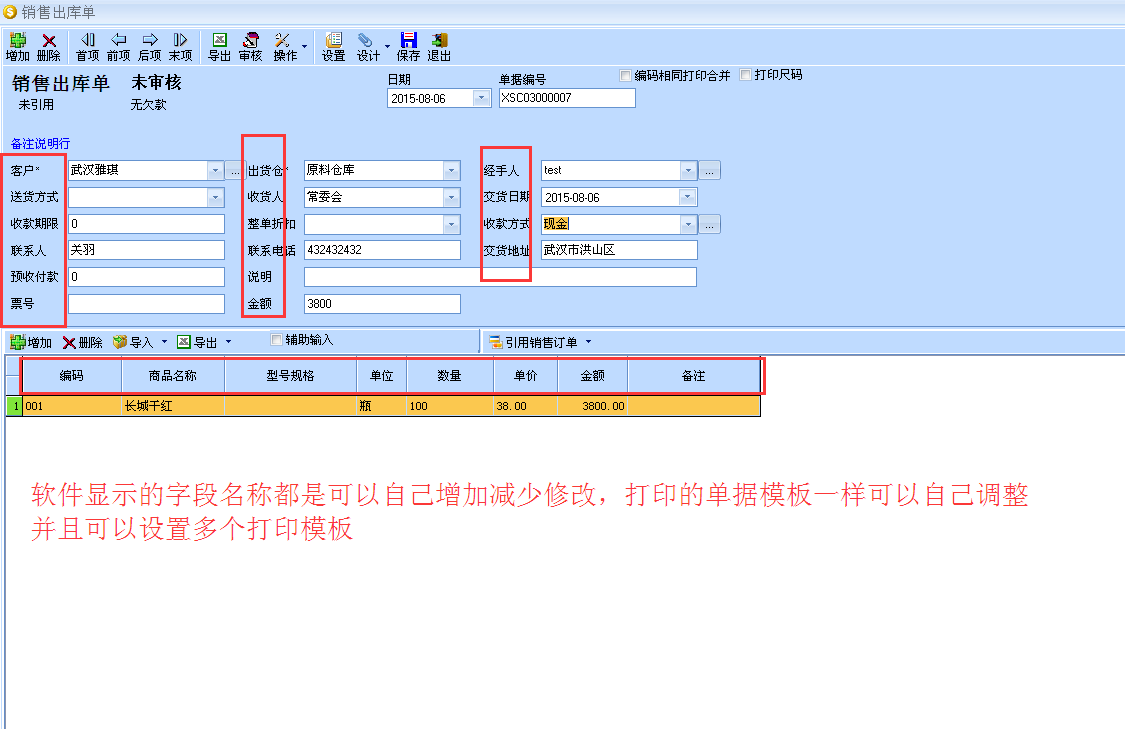The height and width of the screenshot is (729, 1125).
Task: Click the 交货地址 field
Action: 618,250
